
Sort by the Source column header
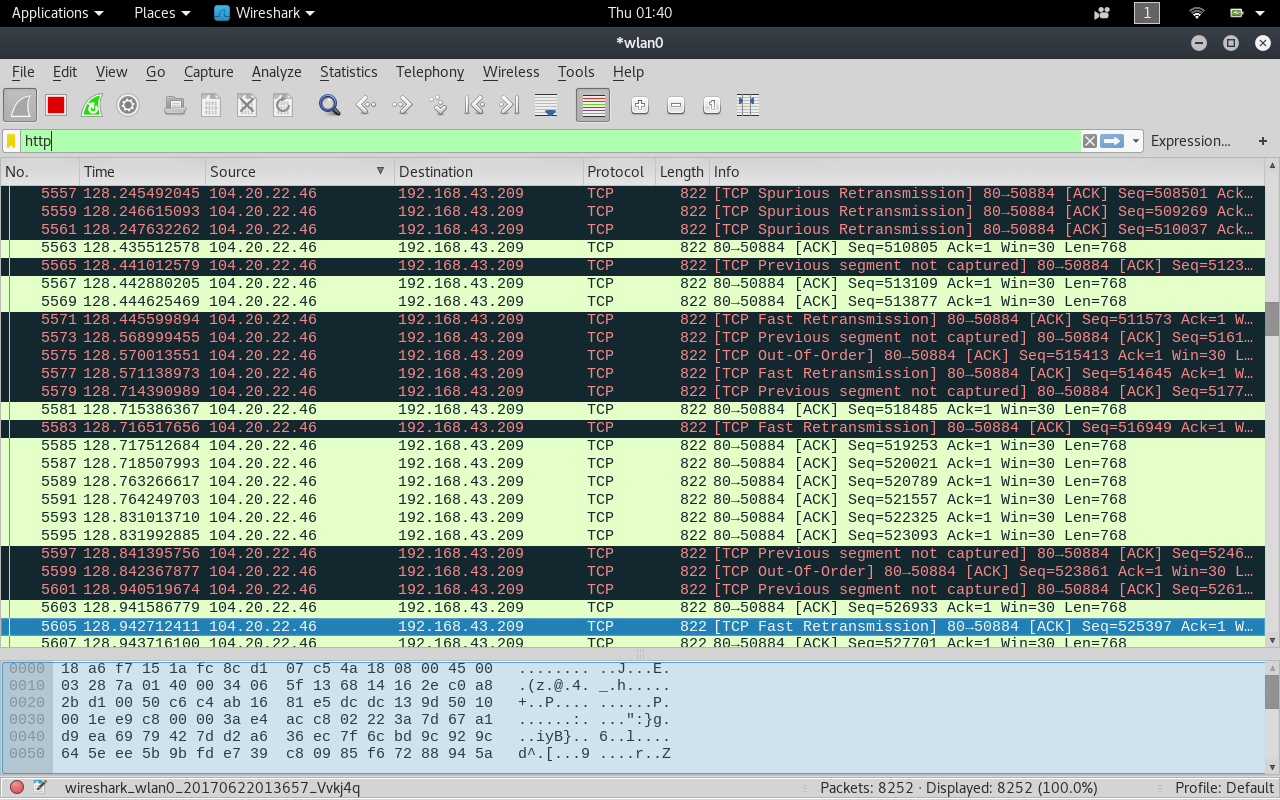299,172
